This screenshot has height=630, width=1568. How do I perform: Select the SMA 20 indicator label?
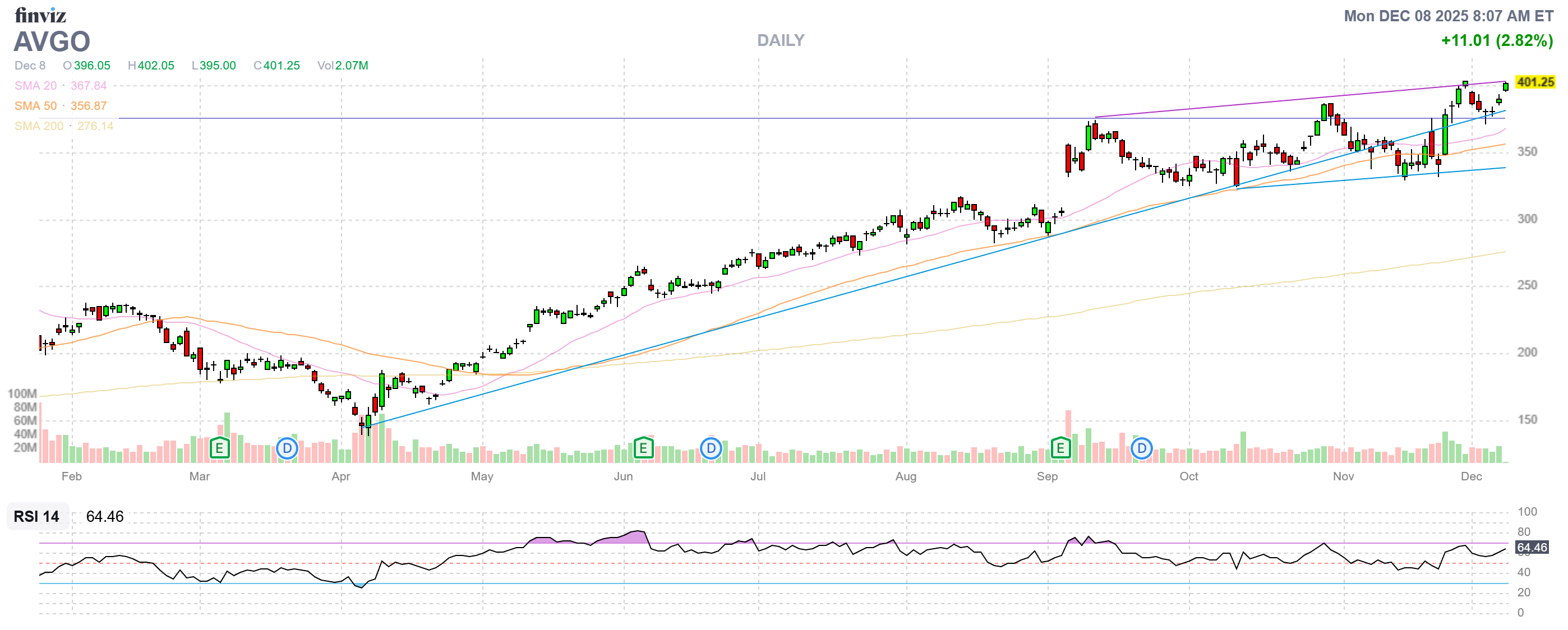click(x=35, y=86)
